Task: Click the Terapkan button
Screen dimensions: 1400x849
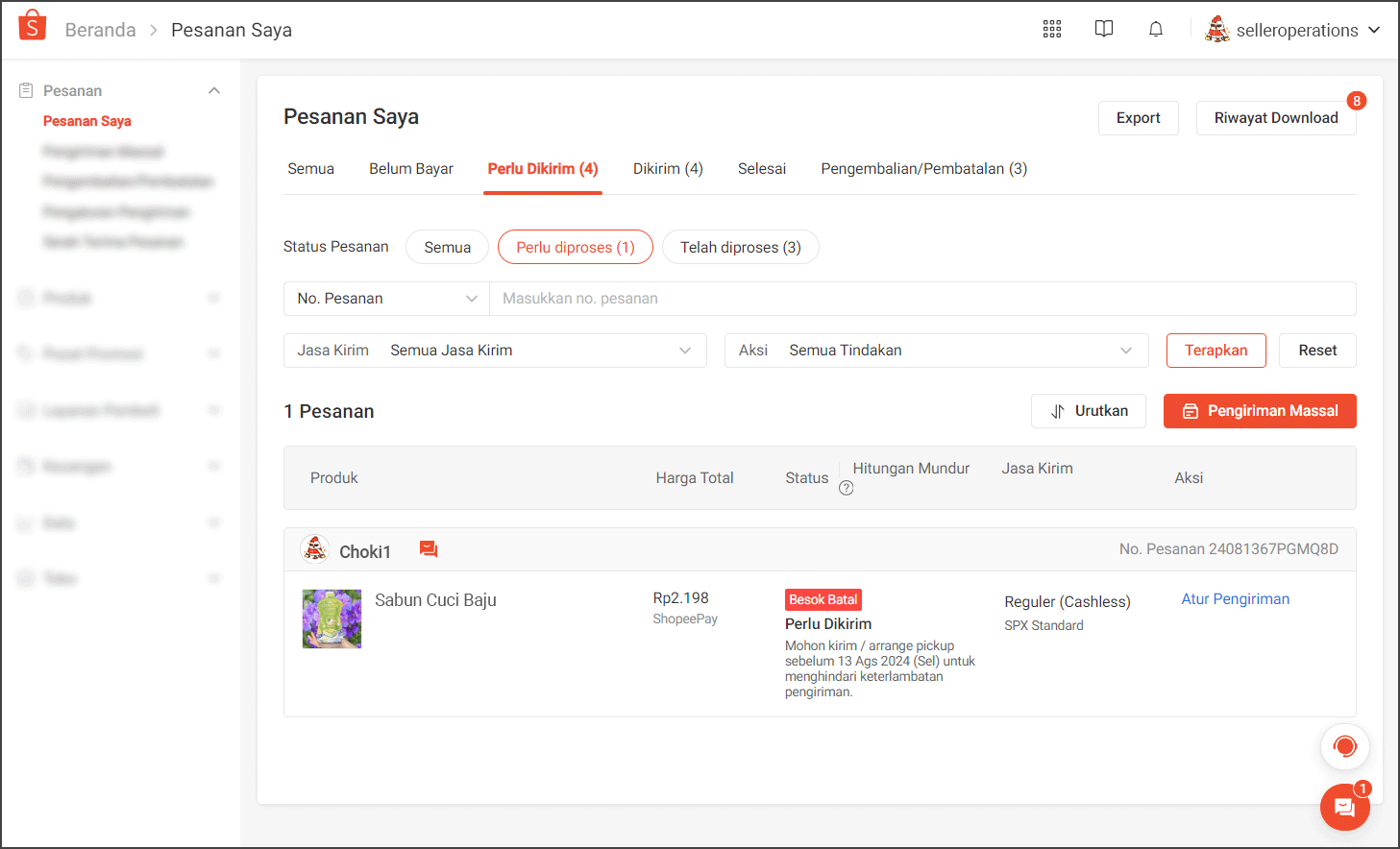Action: pyautogui.click(x=1216, y=351)
